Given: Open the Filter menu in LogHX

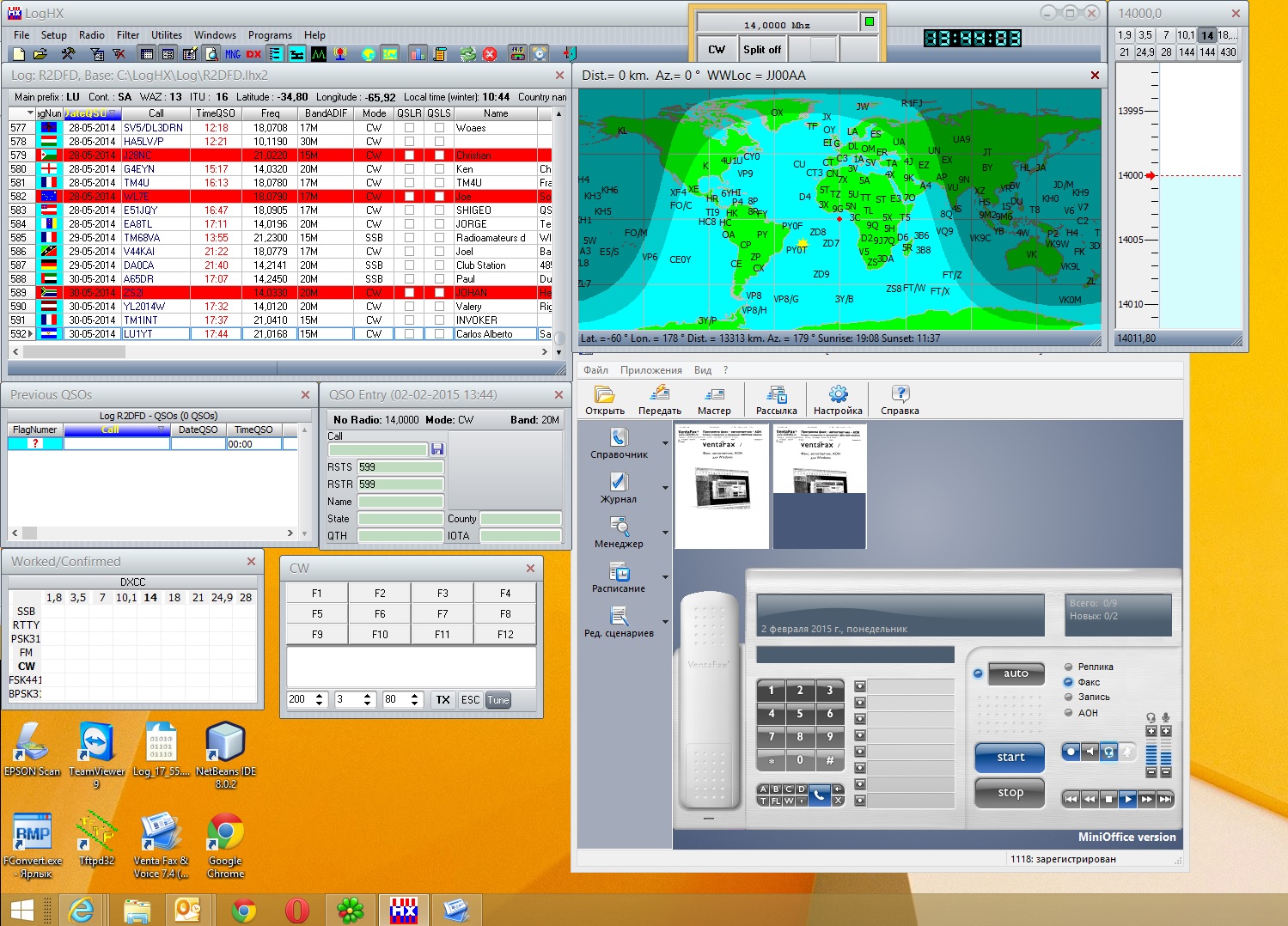Looking at the screenshot, I should click(128, 35).
